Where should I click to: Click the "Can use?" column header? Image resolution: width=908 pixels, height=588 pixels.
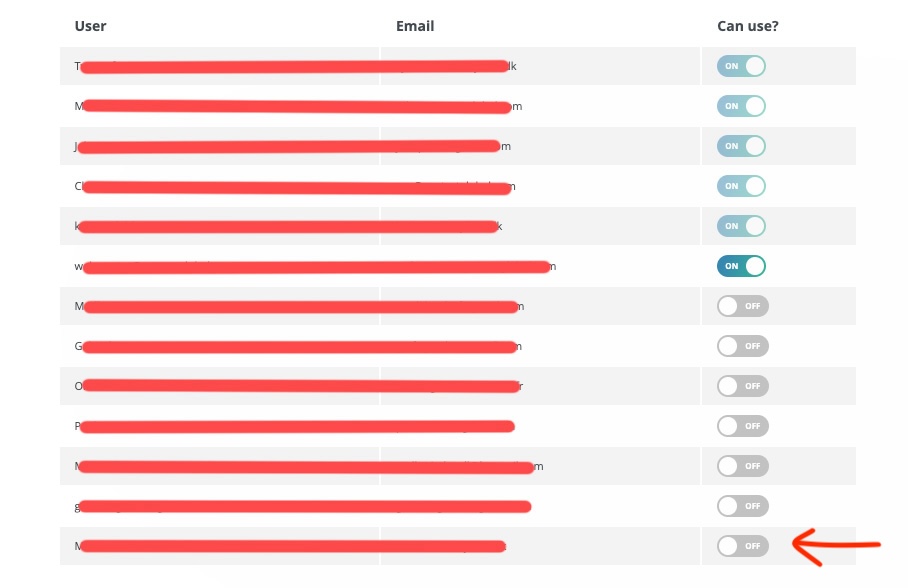pos(748,26)
